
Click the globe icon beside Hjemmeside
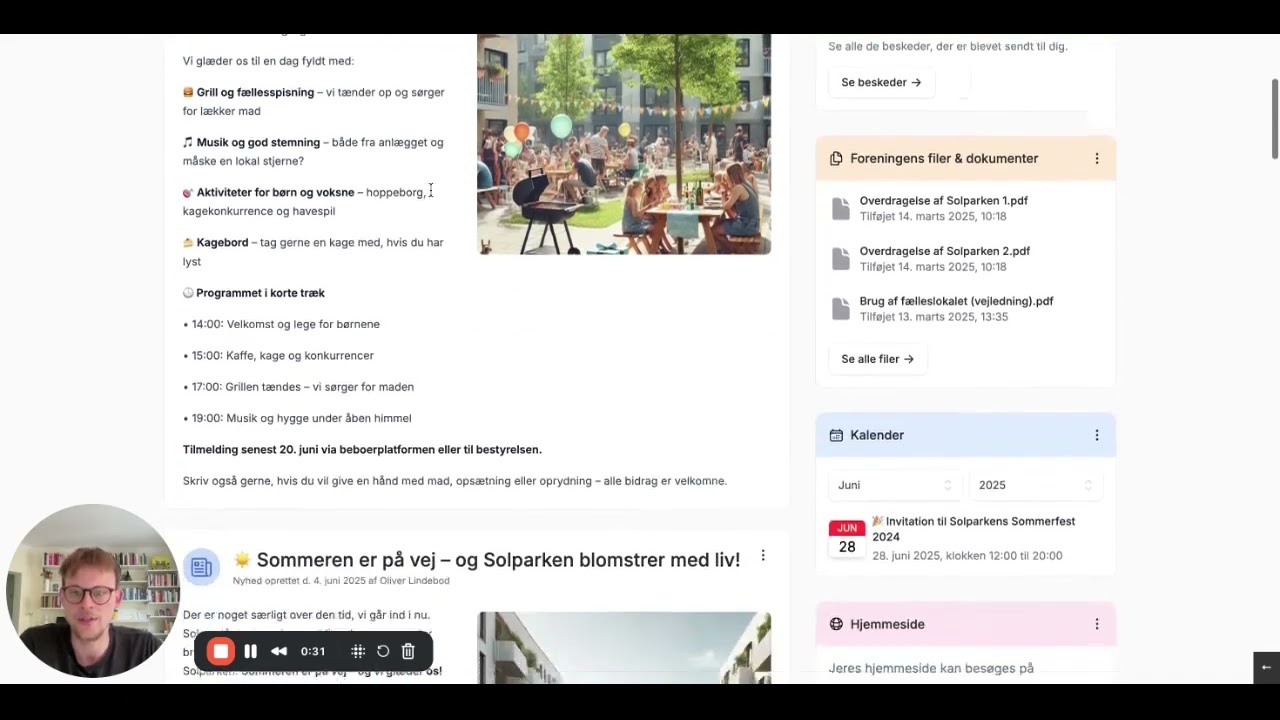[x=836, y=624]
